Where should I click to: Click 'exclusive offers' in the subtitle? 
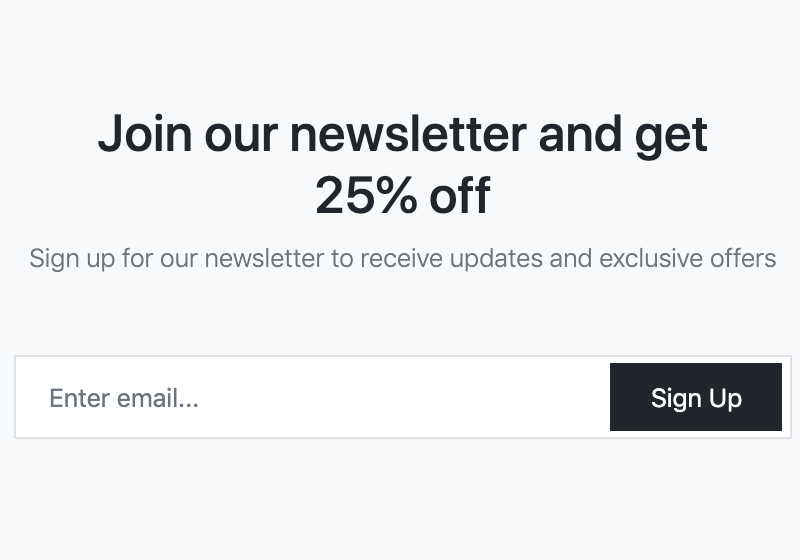pos(688,258)
